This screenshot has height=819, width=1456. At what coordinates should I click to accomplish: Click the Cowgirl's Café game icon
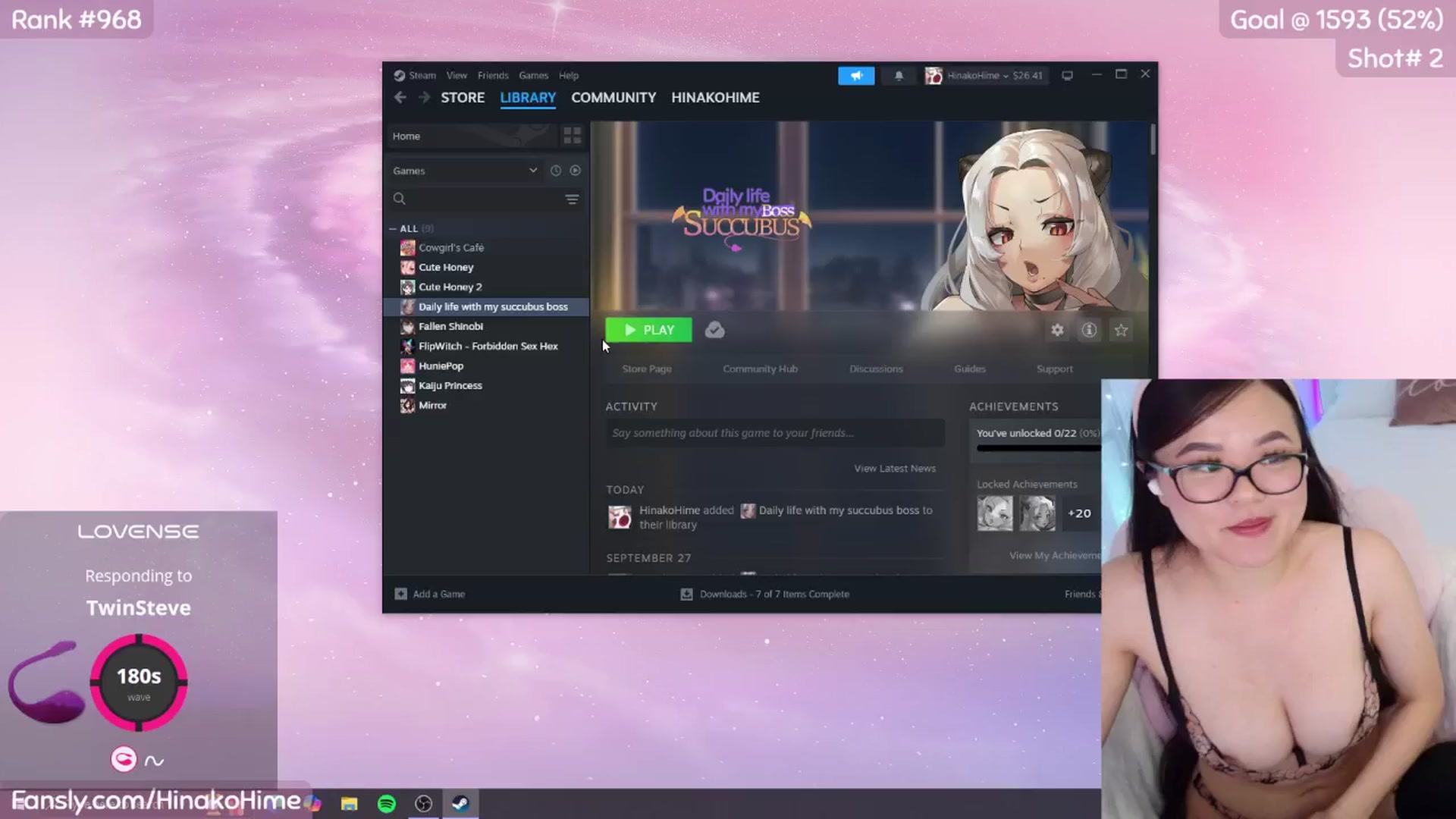coord(408,248)
